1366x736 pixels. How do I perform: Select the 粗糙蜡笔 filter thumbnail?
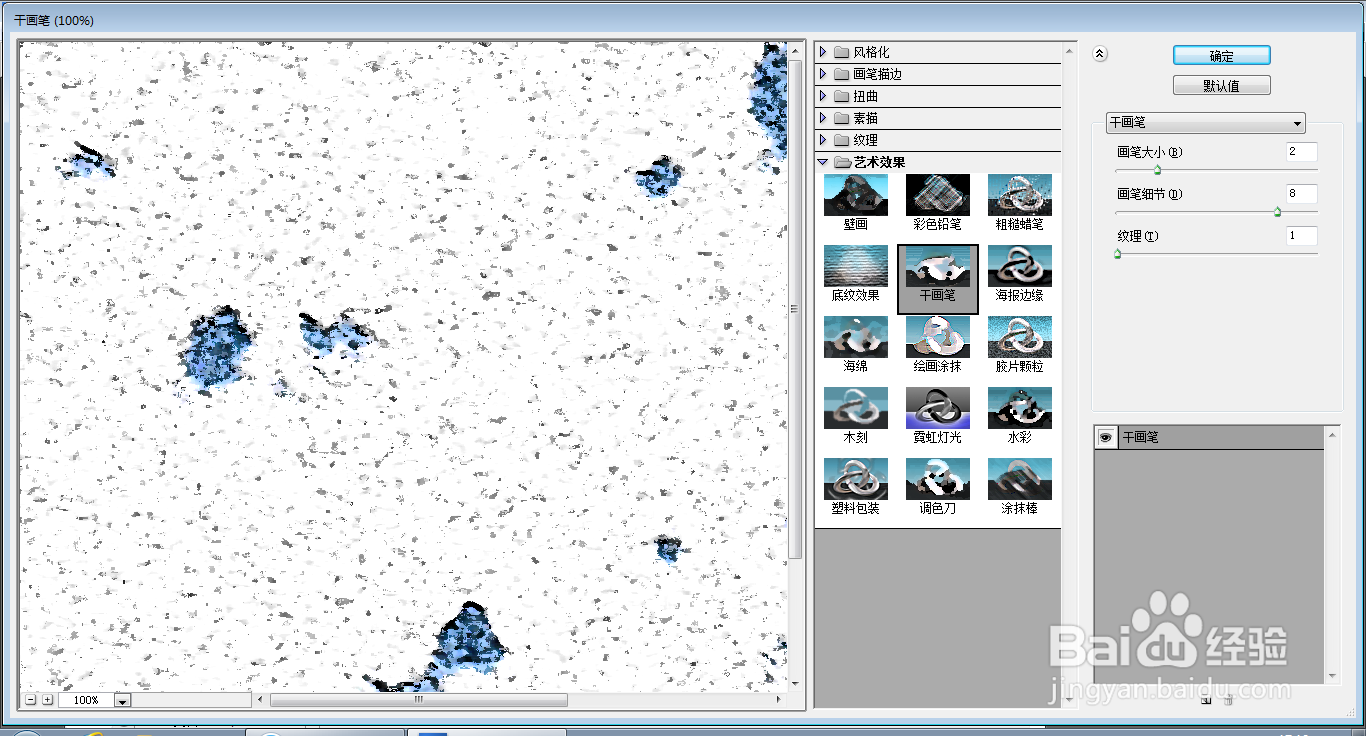1020,202
